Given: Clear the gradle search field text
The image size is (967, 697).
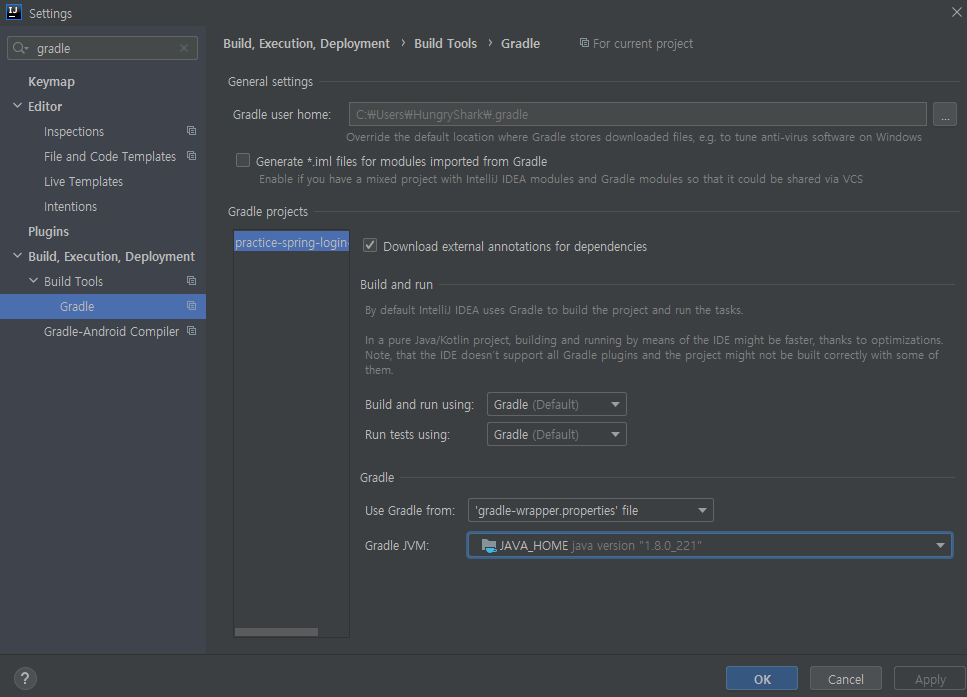Looking at the screenshot, I should (184, 48).
